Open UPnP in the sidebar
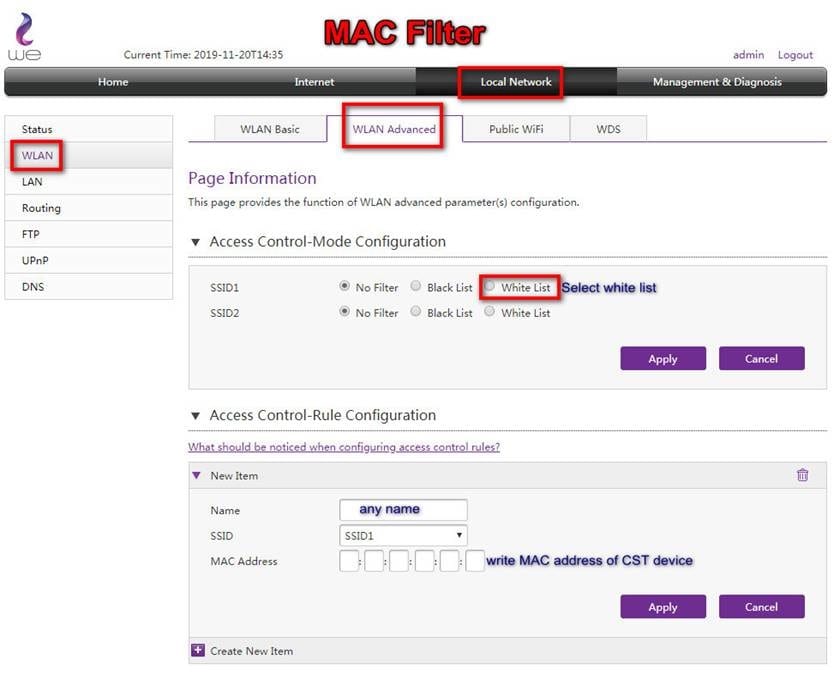This screenshot has width=834, height=676. point(89,260)
